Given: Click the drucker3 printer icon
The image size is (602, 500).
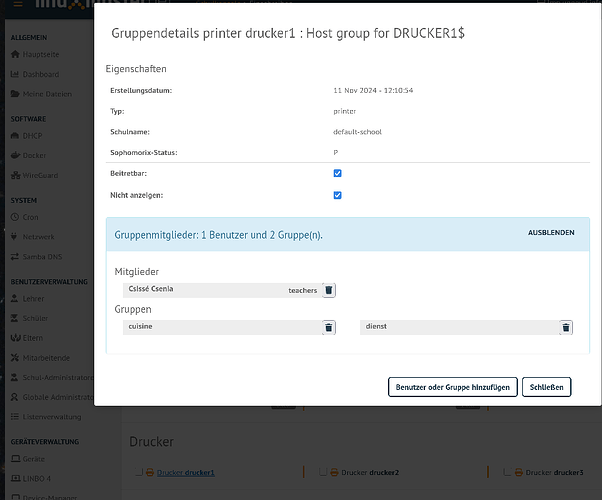Looking at the screenshot, I should tap(518, 472).
